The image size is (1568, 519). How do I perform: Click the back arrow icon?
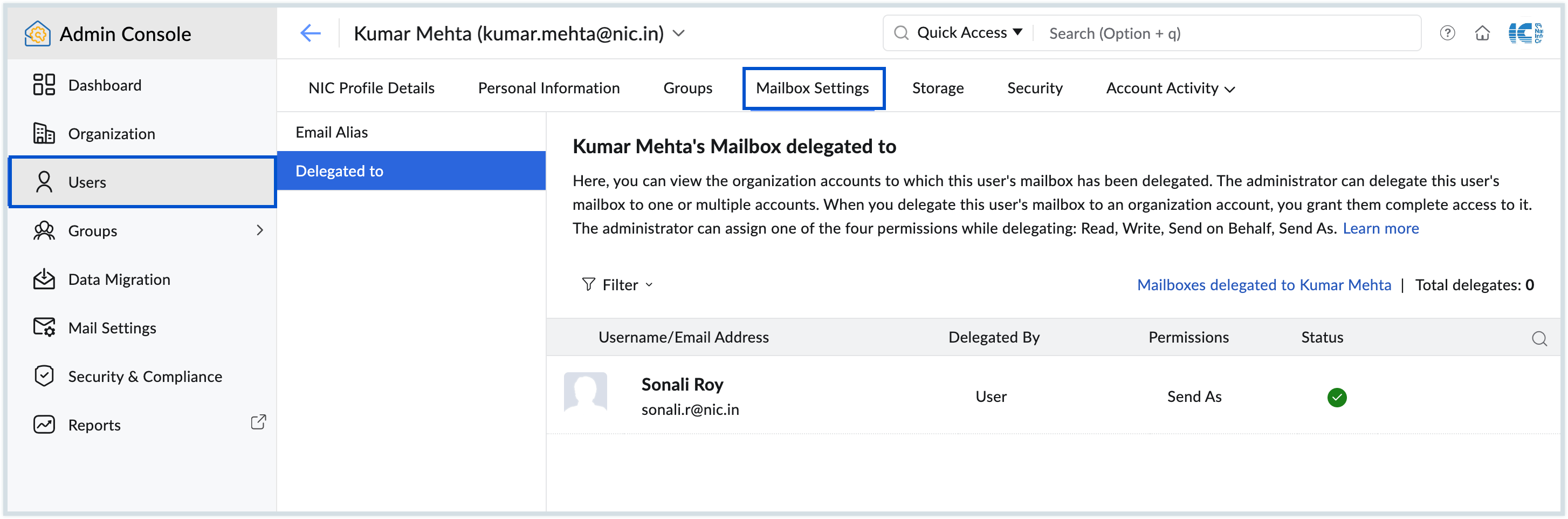(x=311, y=33)
